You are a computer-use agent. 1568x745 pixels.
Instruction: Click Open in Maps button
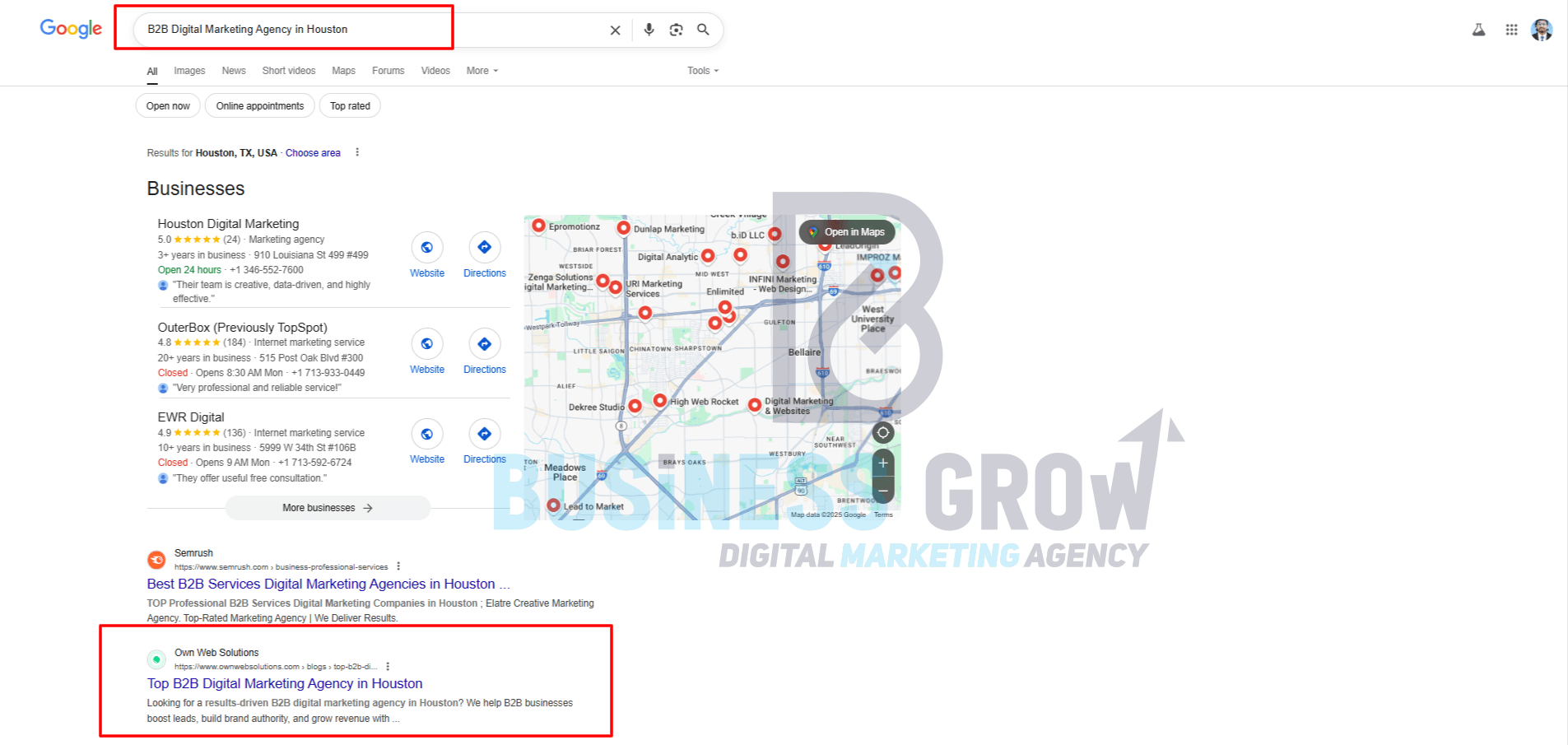(x=847, y=232)
